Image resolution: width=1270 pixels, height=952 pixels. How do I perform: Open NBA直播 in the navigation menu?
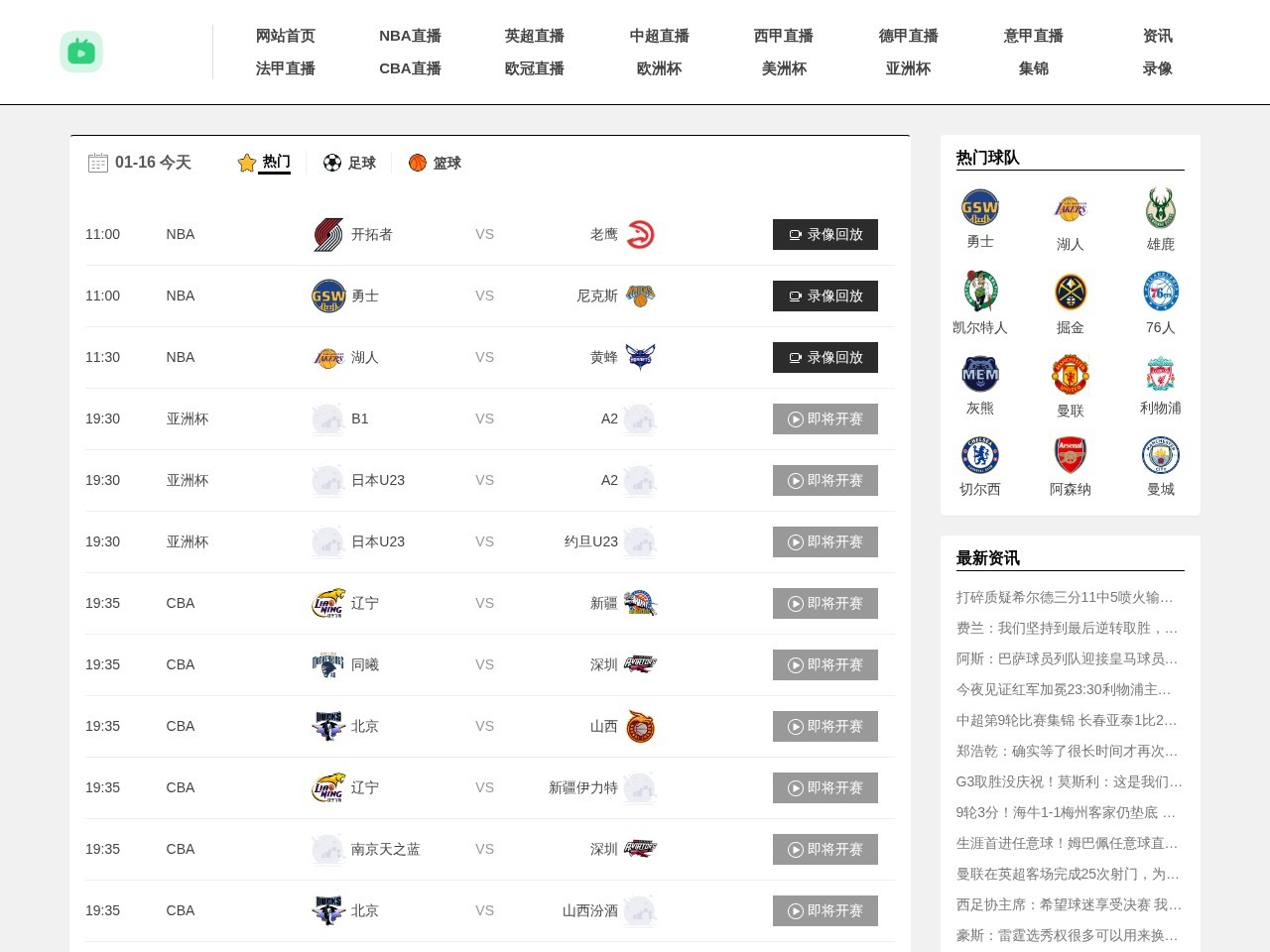point(410,36)
